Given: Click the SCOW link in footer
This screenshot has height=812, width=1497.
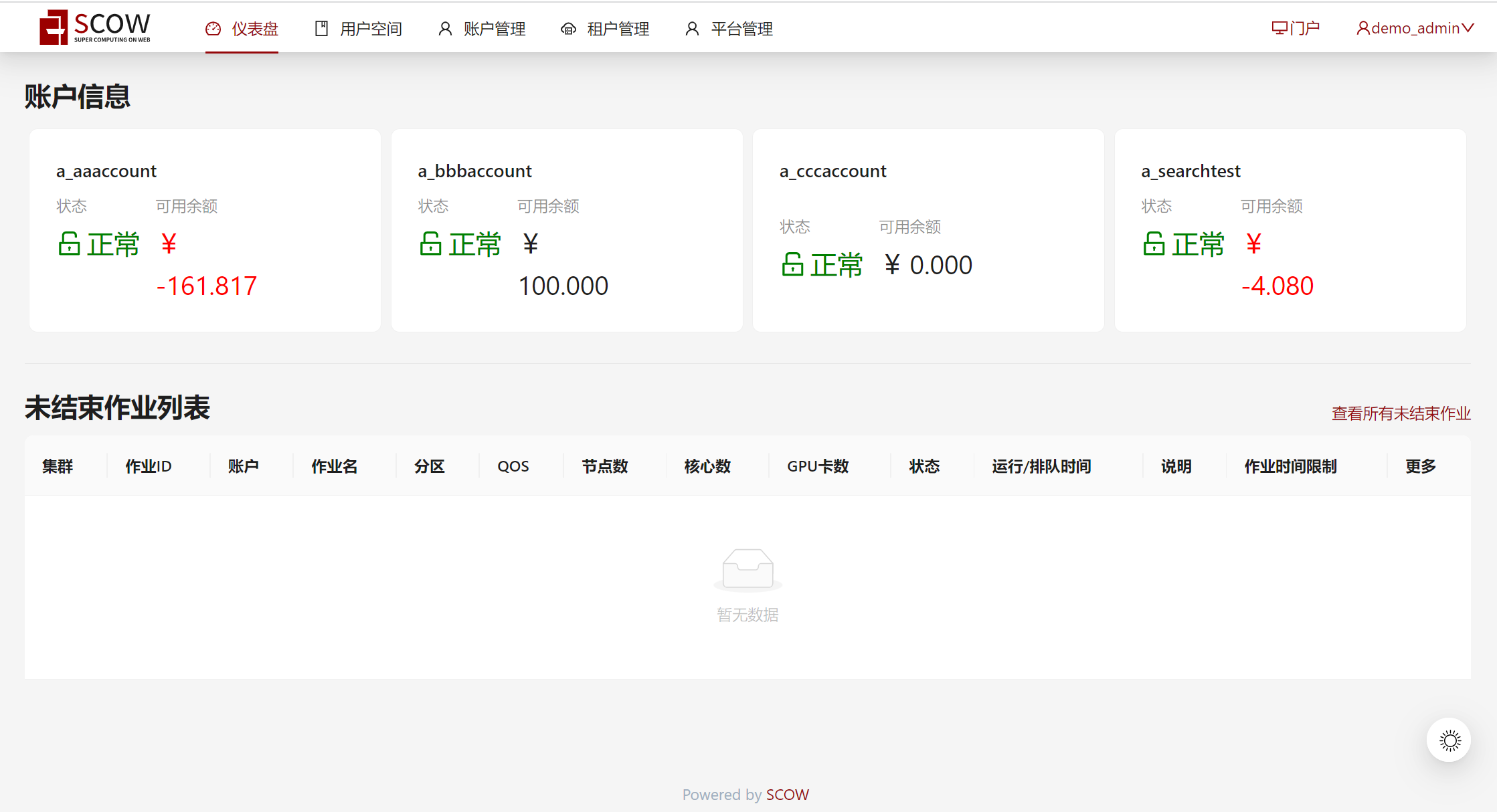Looking at the screenshot, I should (x=787, y=795).
